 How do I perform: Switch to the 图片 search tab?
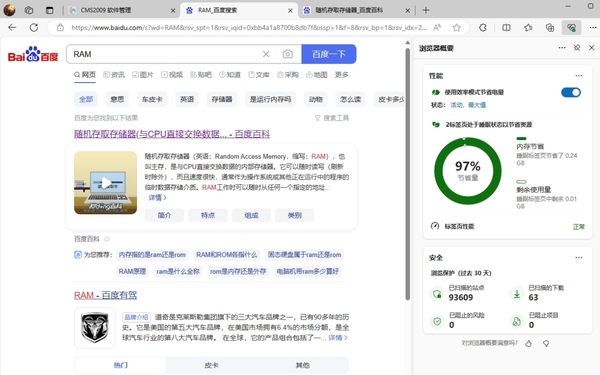143,75
